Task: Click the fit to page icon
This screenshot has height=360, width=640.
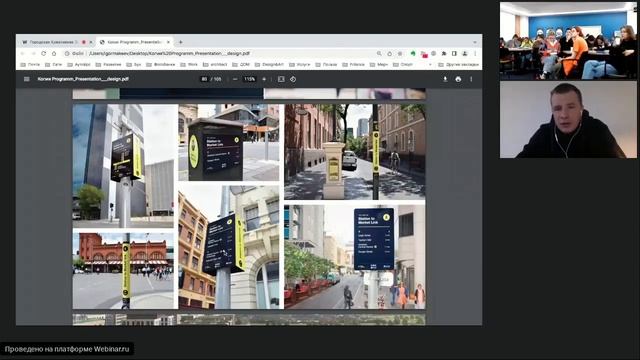Action: coord(281,79)
